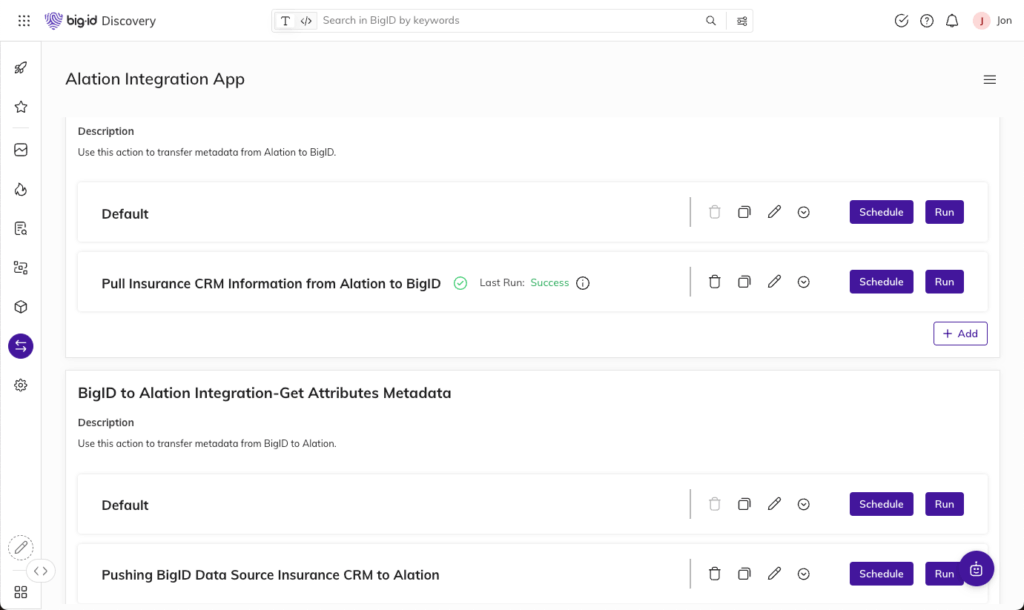Expand the first Default preset chevron
Image resolution: width=1024 pixels, height=610 pixels.
click(804, 212)
